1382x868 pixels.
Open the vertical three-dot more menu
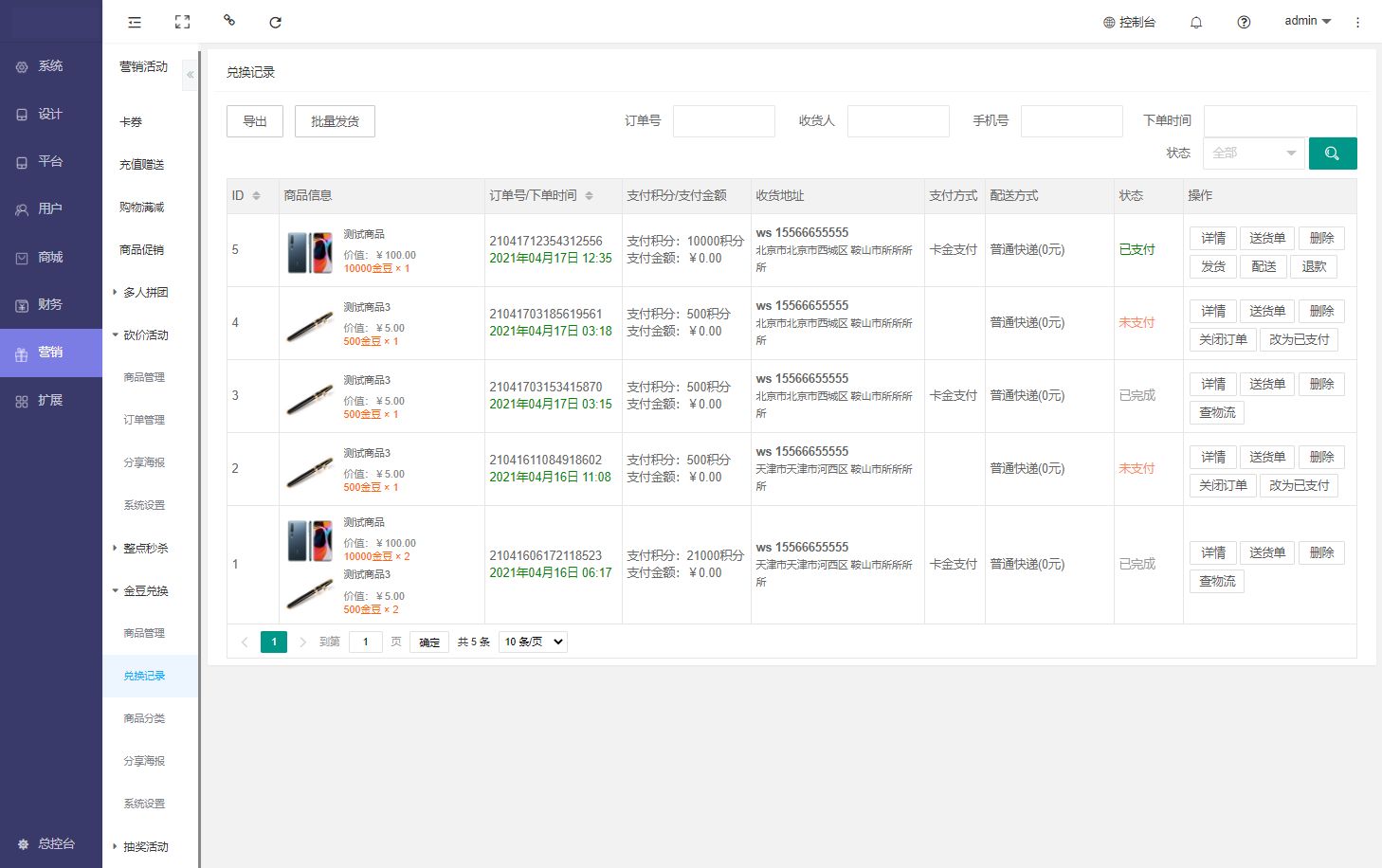(1357, 23)
